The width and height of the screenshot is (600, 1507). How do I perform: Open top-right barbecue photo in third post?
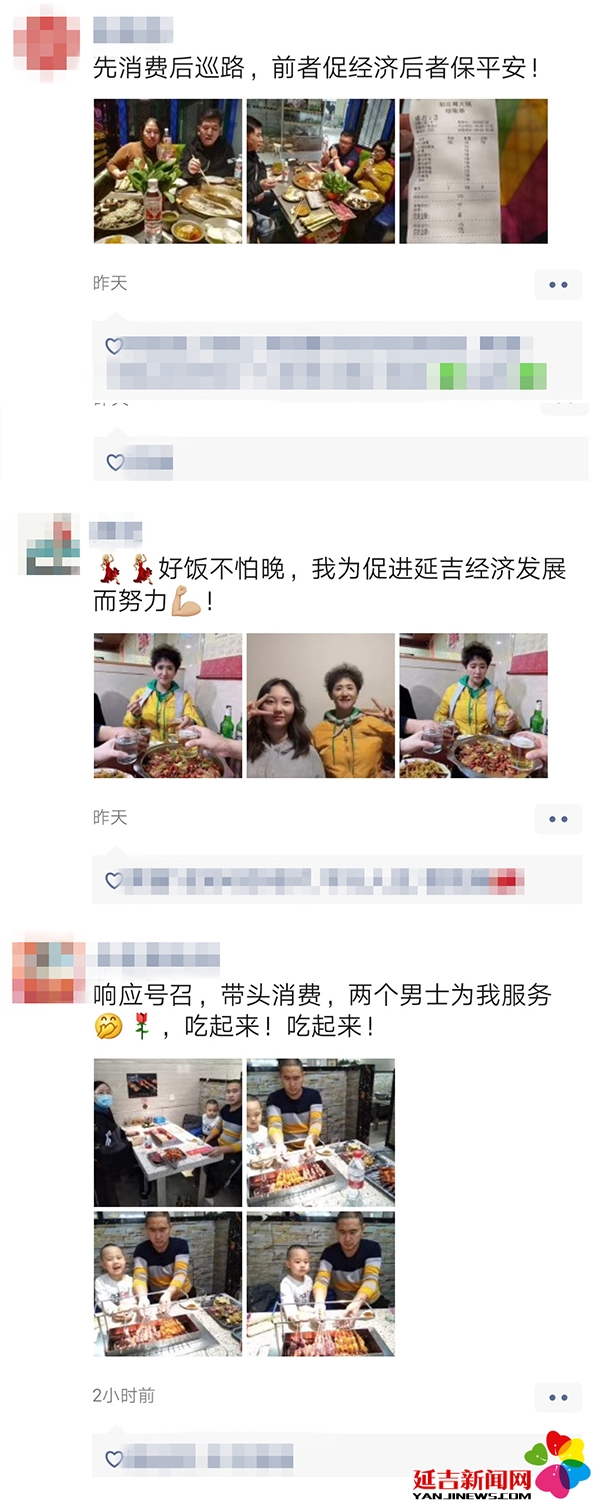[x=321, y=1132]
